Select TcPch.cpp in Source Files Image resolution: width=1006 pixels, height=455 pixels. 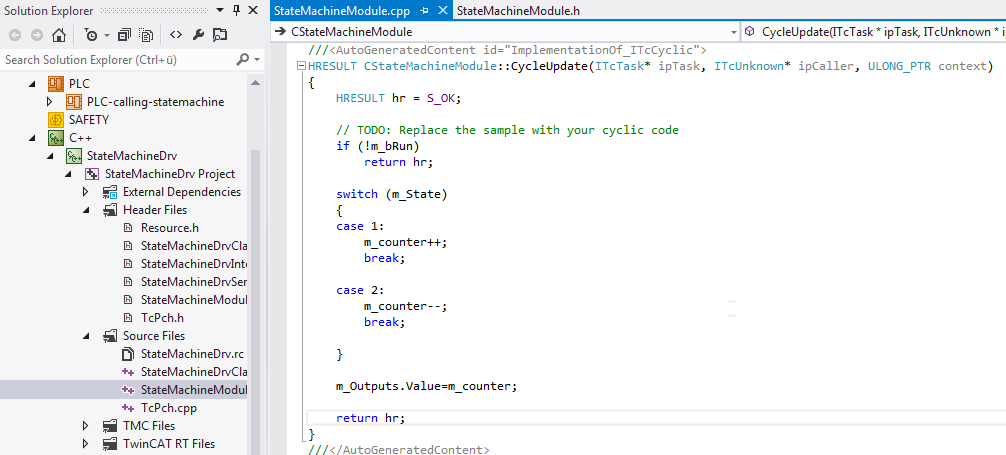169,408
